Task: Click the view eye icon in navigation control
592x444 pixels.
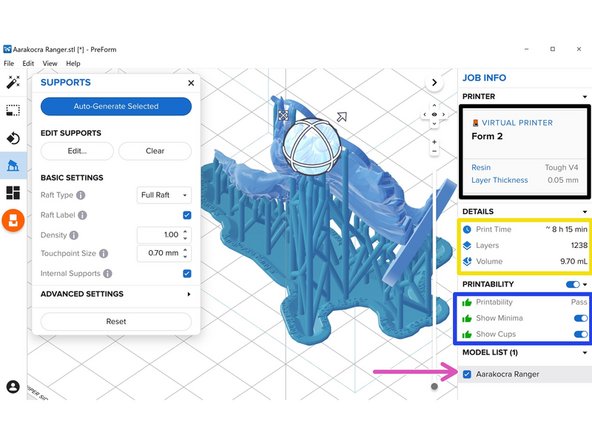Action: (x=434, y=114)
